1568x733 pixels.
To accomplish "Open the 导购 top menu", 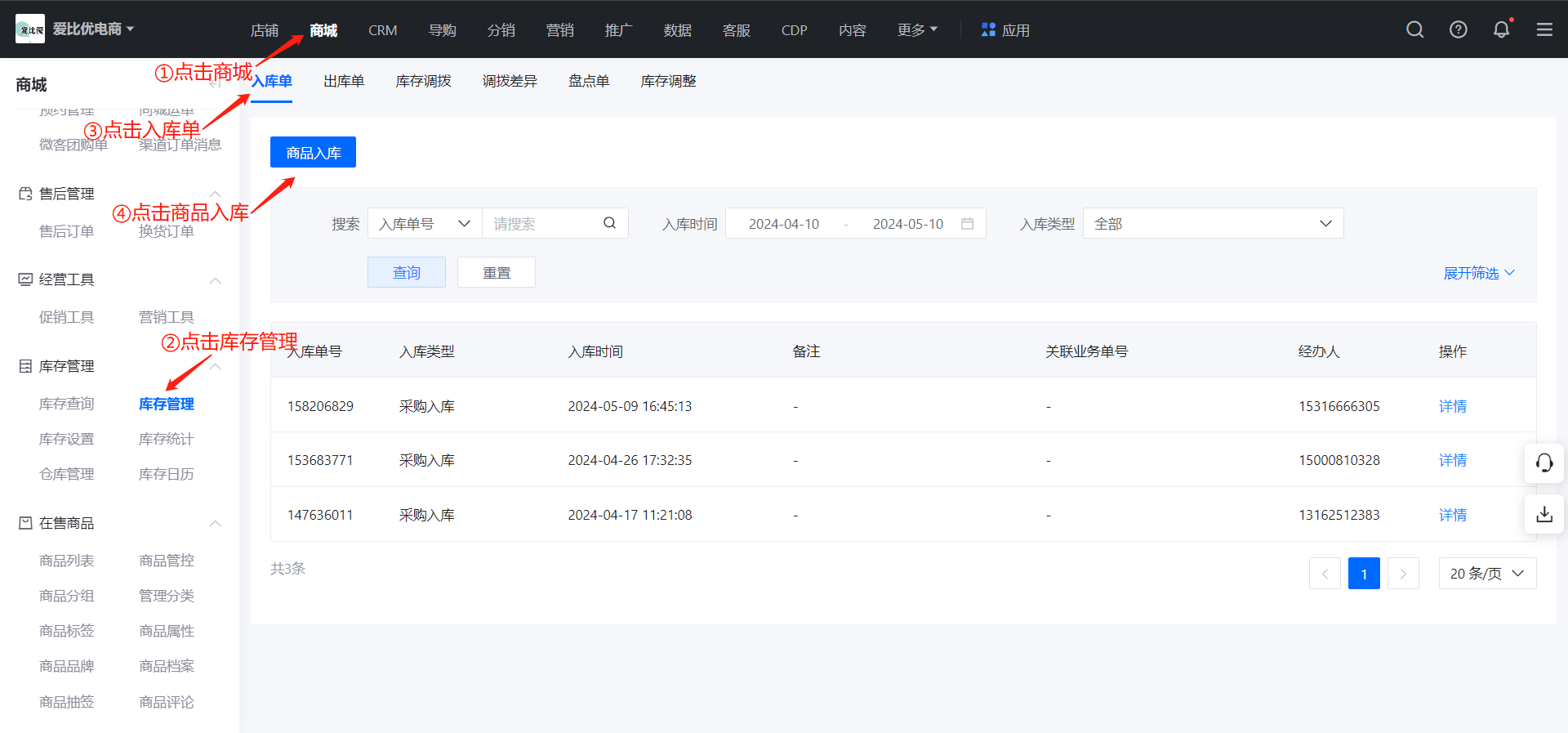I will pyautogui.click(x=443, y=30).
